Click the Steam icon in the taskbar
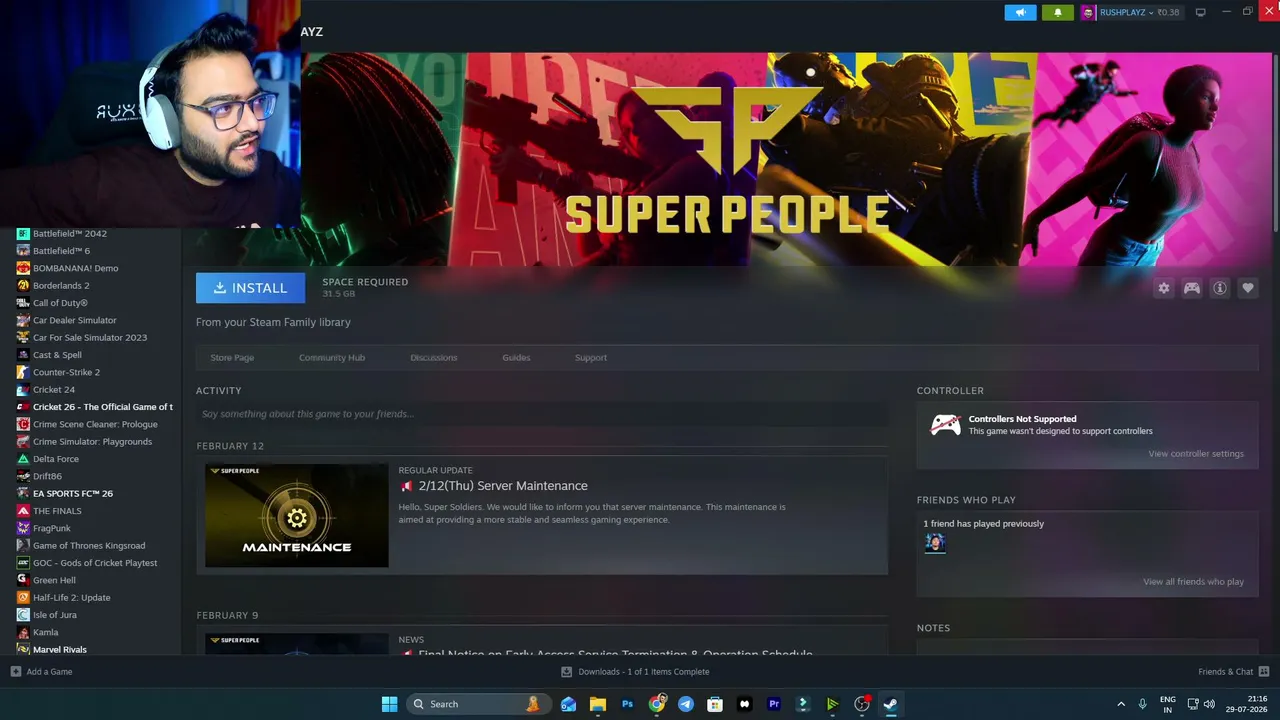 890,704
